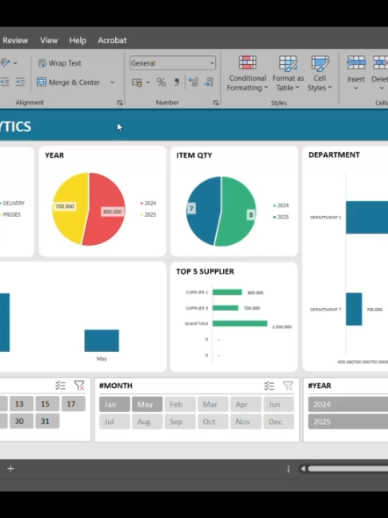Viewport: 388px width, 518px height.
Task: Select May in the month slicer
Action: 147,404
